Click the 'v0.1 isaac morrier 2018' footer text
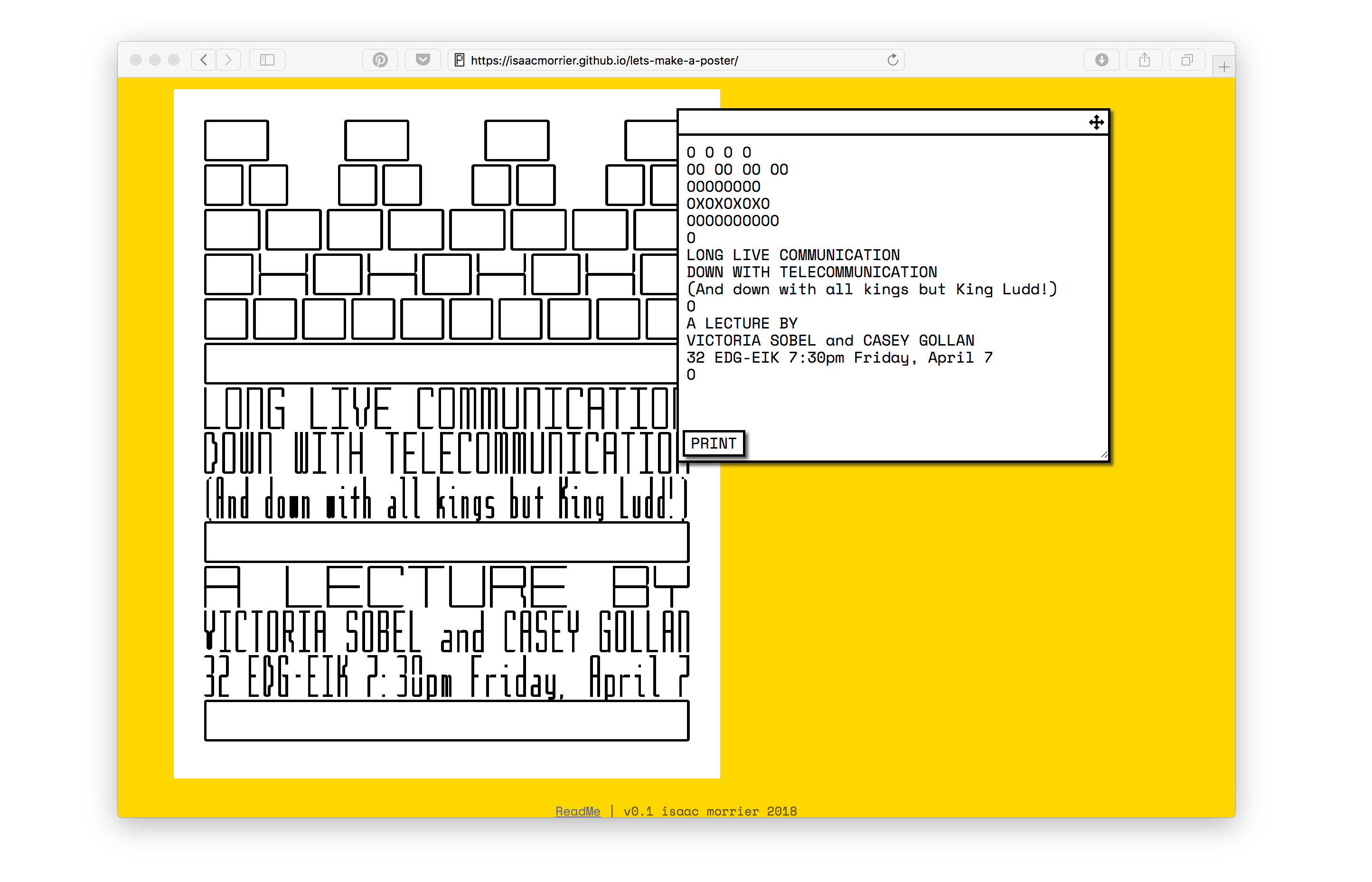1372x882 pixels. (710, 811)
